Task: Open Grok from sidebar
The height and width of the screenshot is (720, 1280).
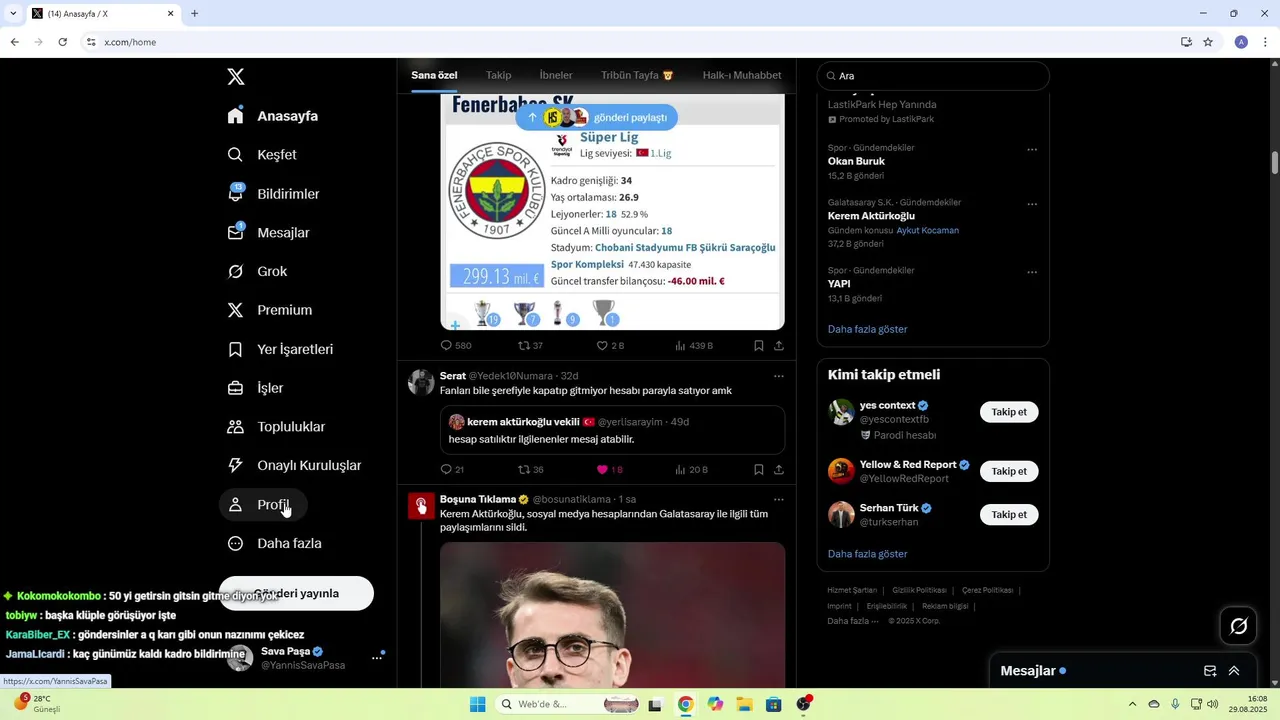Action: [257, 272]
